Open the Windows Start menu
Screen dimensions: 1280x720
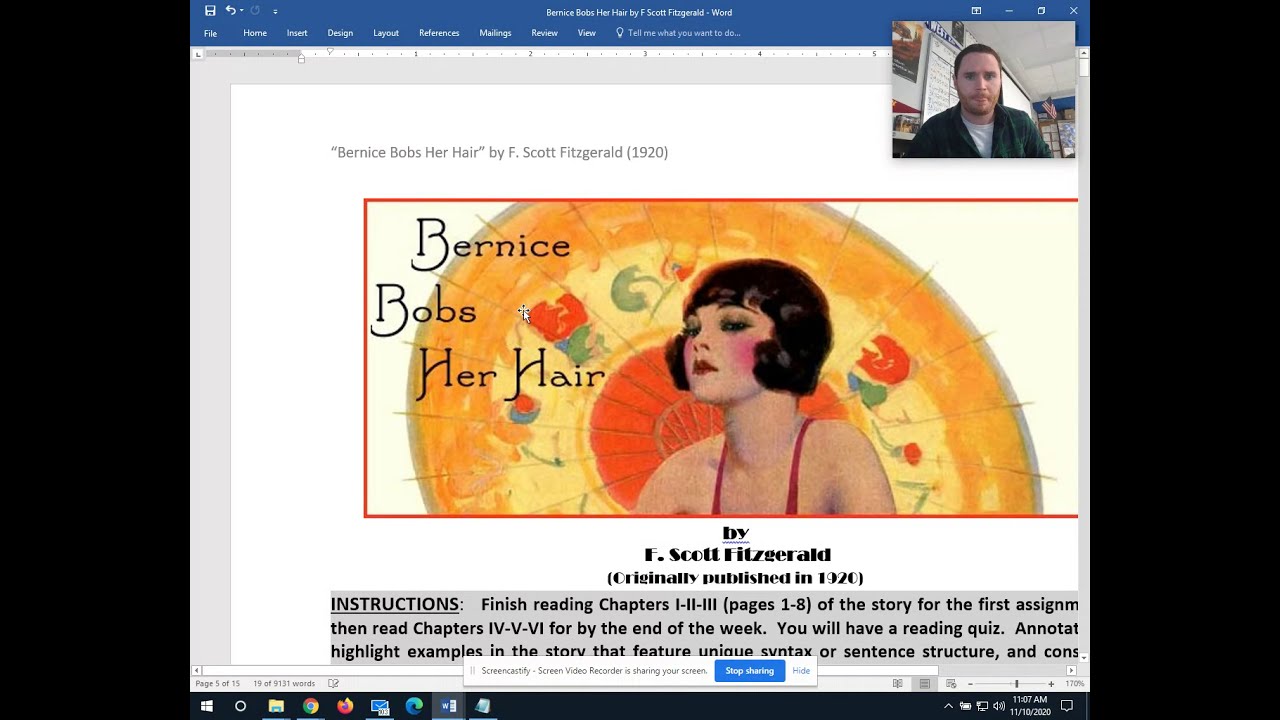[207, 706]
